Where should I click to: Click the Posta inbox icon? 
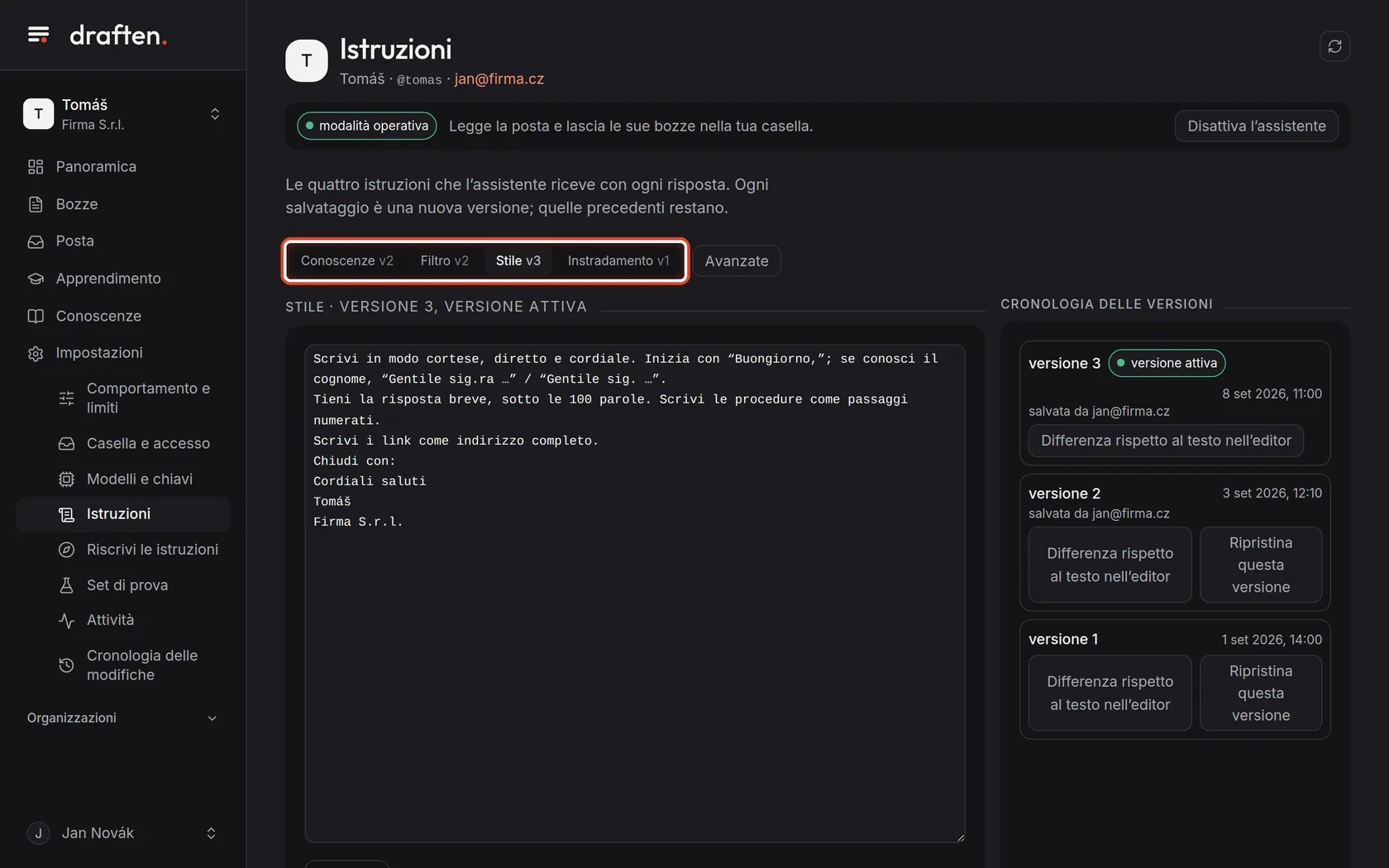tap(36, 241)
